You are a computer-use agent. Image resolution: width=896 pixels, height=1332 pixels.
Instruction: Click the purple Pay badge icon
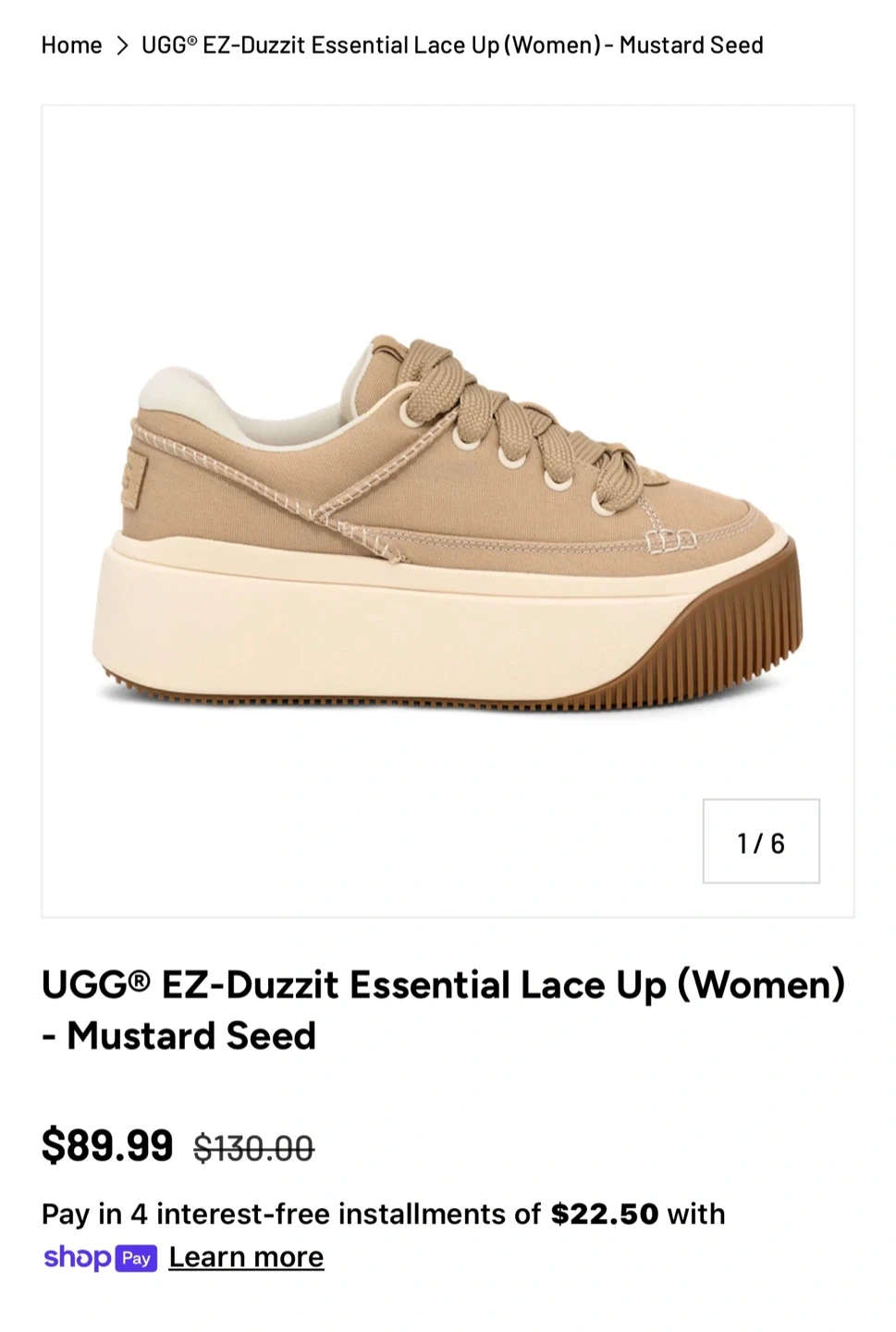(x=136, y=1258)
